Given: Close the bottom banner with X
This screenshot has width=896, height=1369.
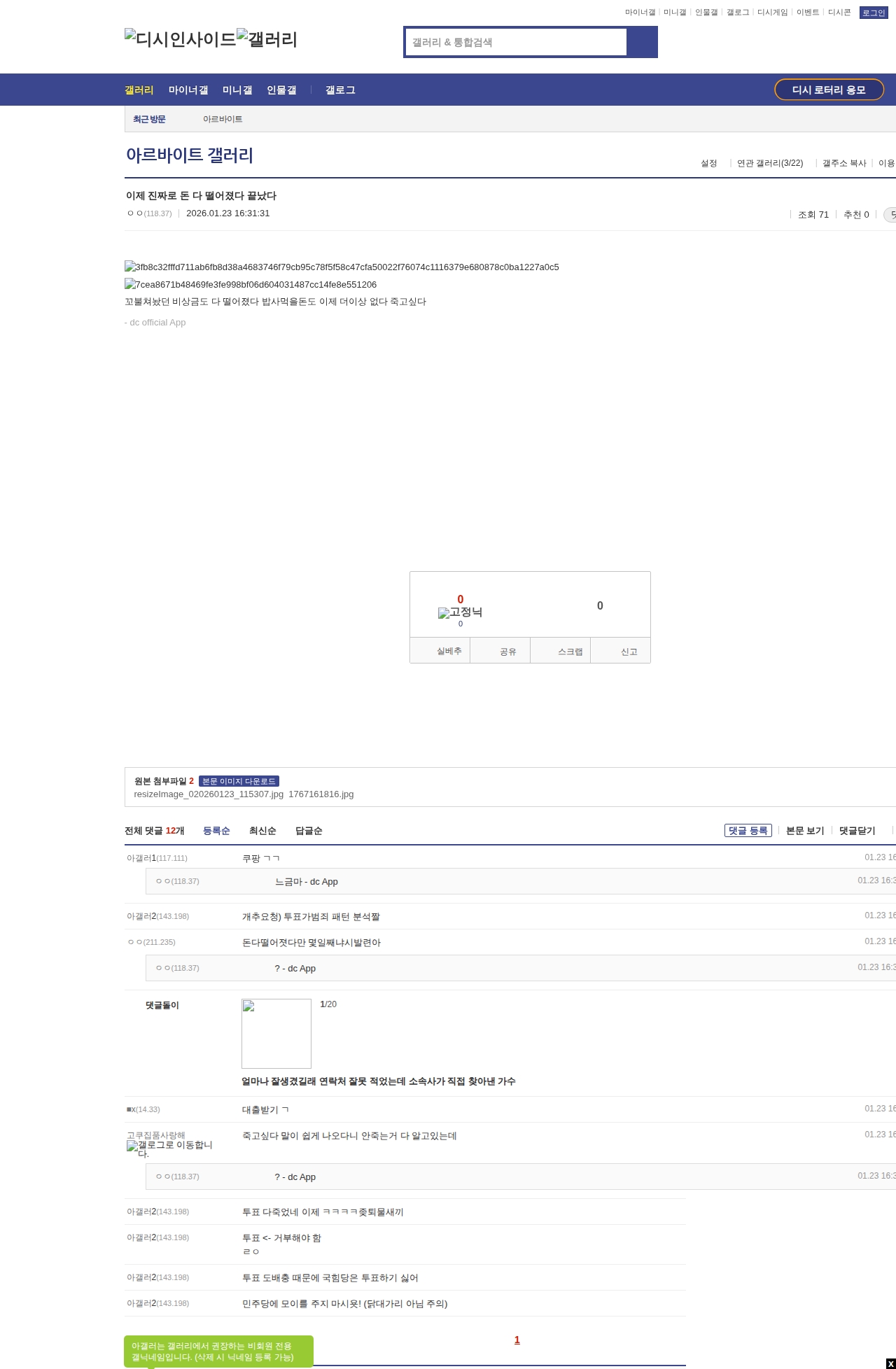Looking at the screenshot, I should pyautogui.click(x=890, y=1363).
